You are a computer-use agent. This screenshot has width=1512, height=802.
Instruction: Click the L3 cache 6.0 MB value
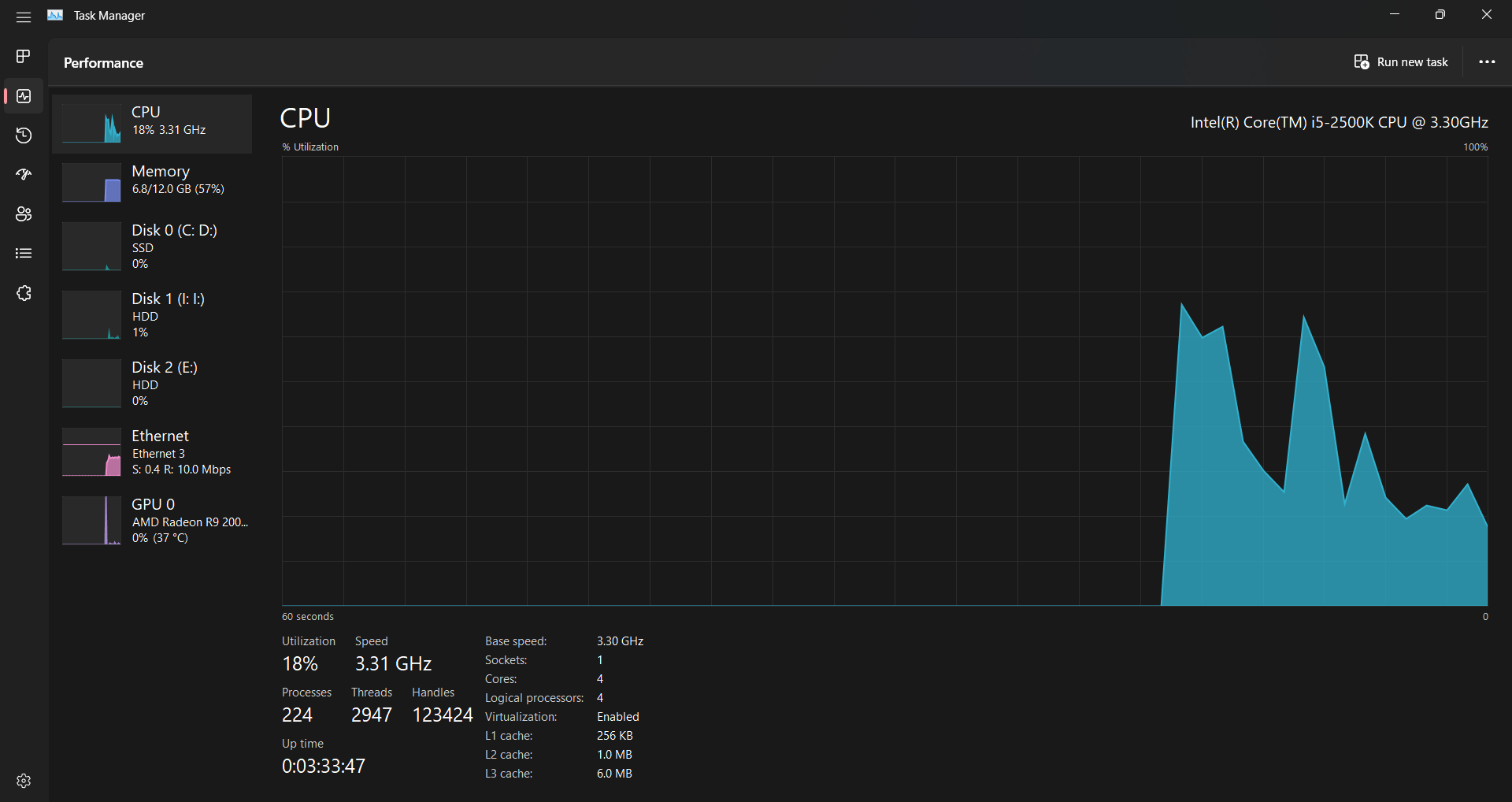[614, 774]
